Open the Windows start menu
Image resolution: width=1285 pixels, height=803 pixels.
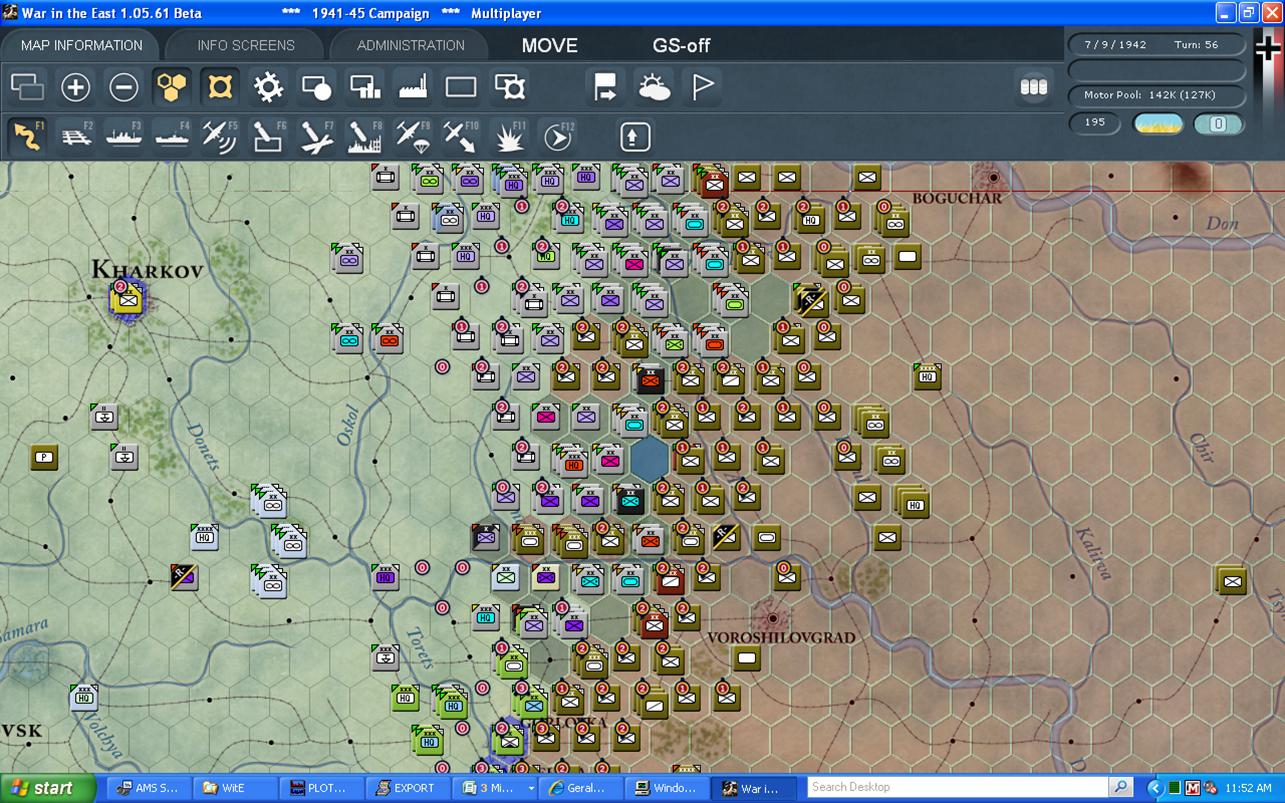[x=48, y=788]
